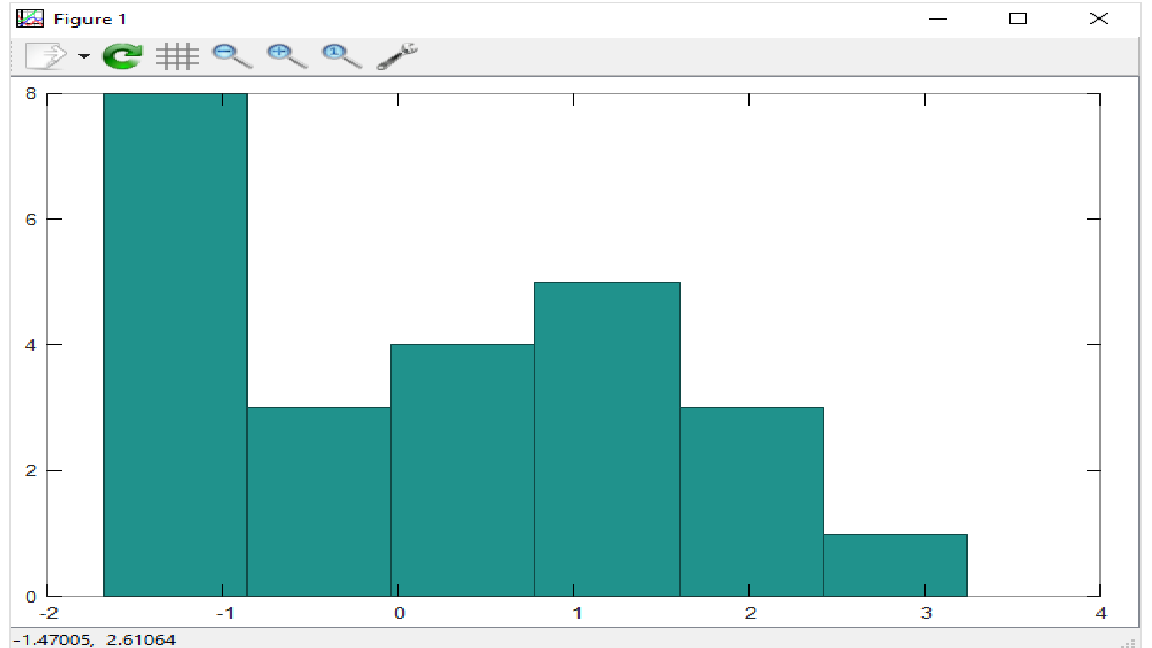Screen dimensions: 1152x648
Task: Click the green replot icon
Action: pyautogui.click(x=122, y=57)
